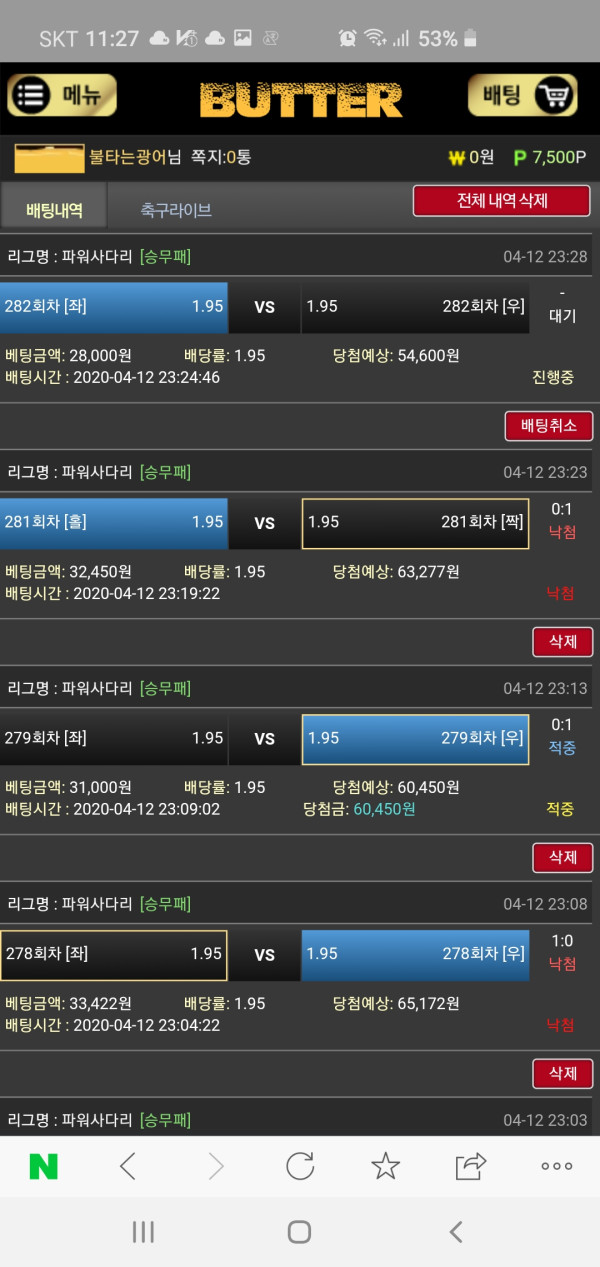Image resolution: width=600 pixels, height=1267 pixels.
Task: Delete the 281회차 bet record
Action: [562, 642]
